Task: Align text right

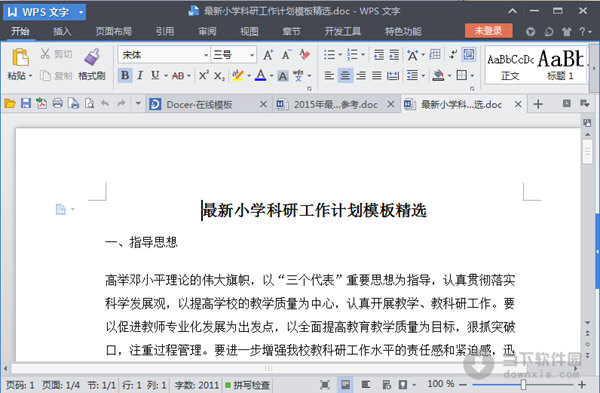Action: tap(361, 75)
